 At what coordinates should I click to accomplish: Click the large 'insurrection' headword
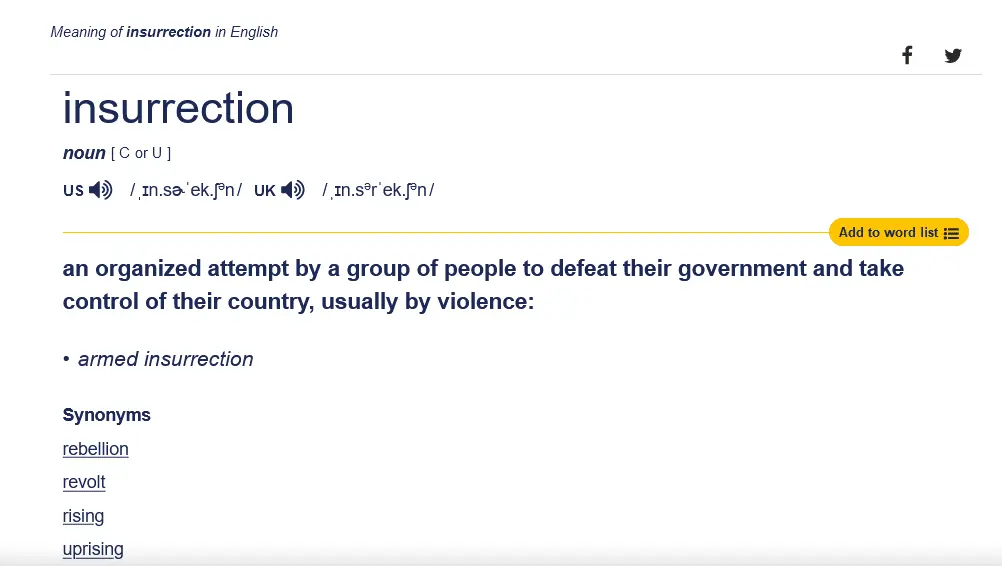pyautogui.click(x=178, y=108)
